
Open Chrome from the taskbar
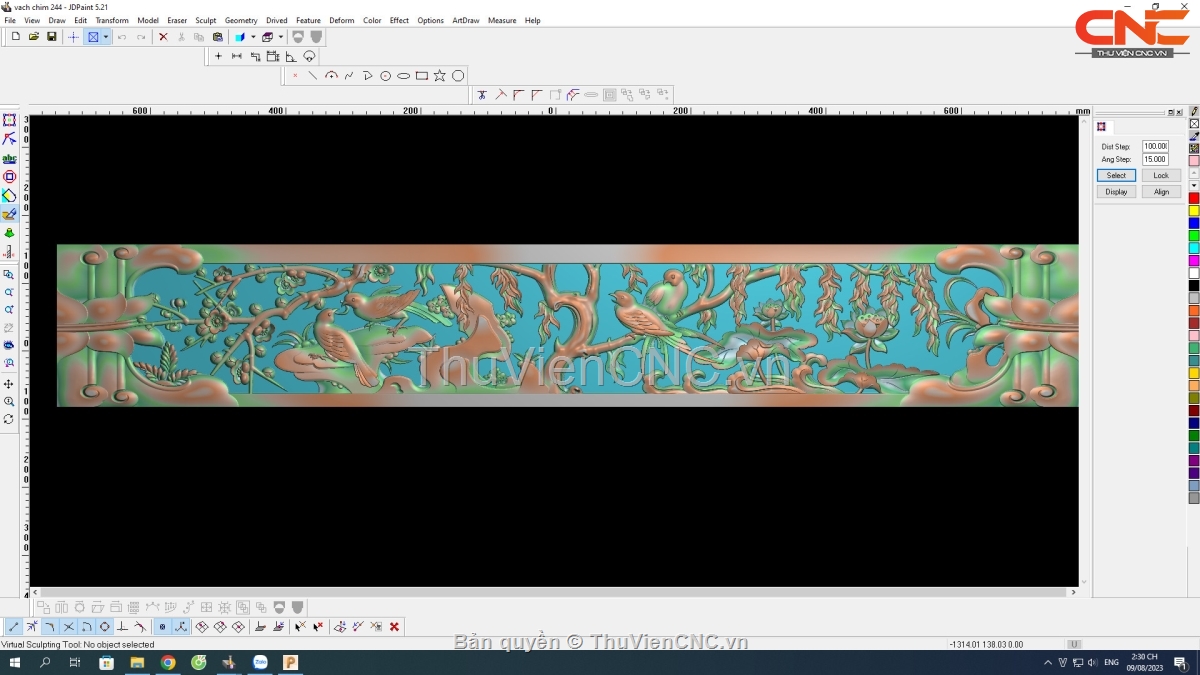tap(168, 662)
